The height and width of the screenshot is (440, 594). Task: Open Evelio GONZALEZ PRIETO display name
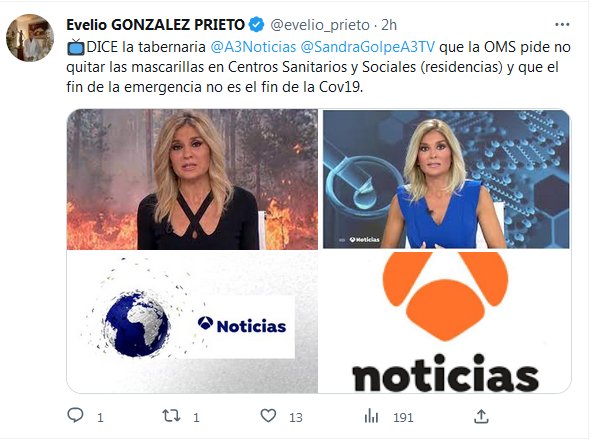155,25
